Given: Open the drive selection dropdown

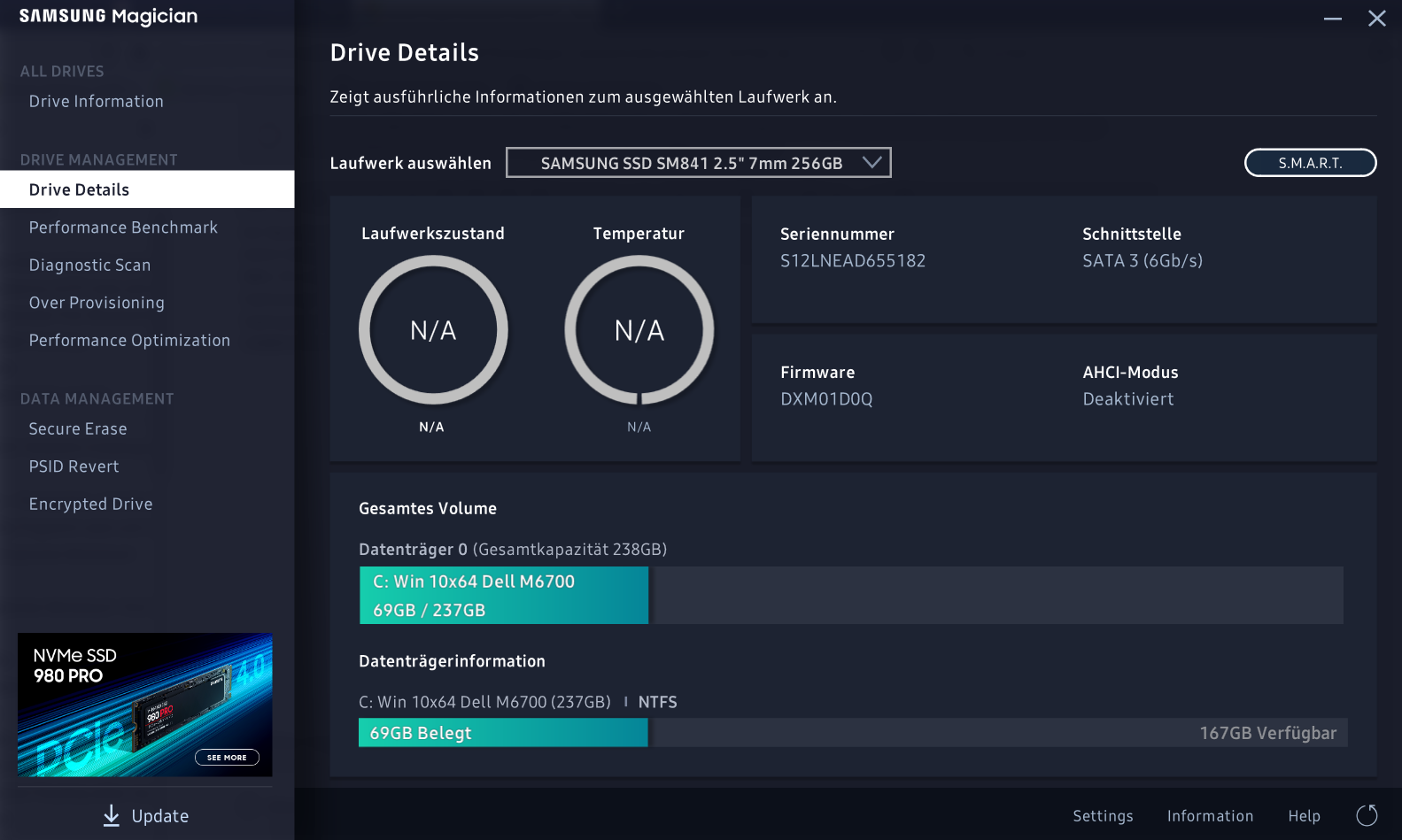Looking at the screenshot, I should [698, 163].
